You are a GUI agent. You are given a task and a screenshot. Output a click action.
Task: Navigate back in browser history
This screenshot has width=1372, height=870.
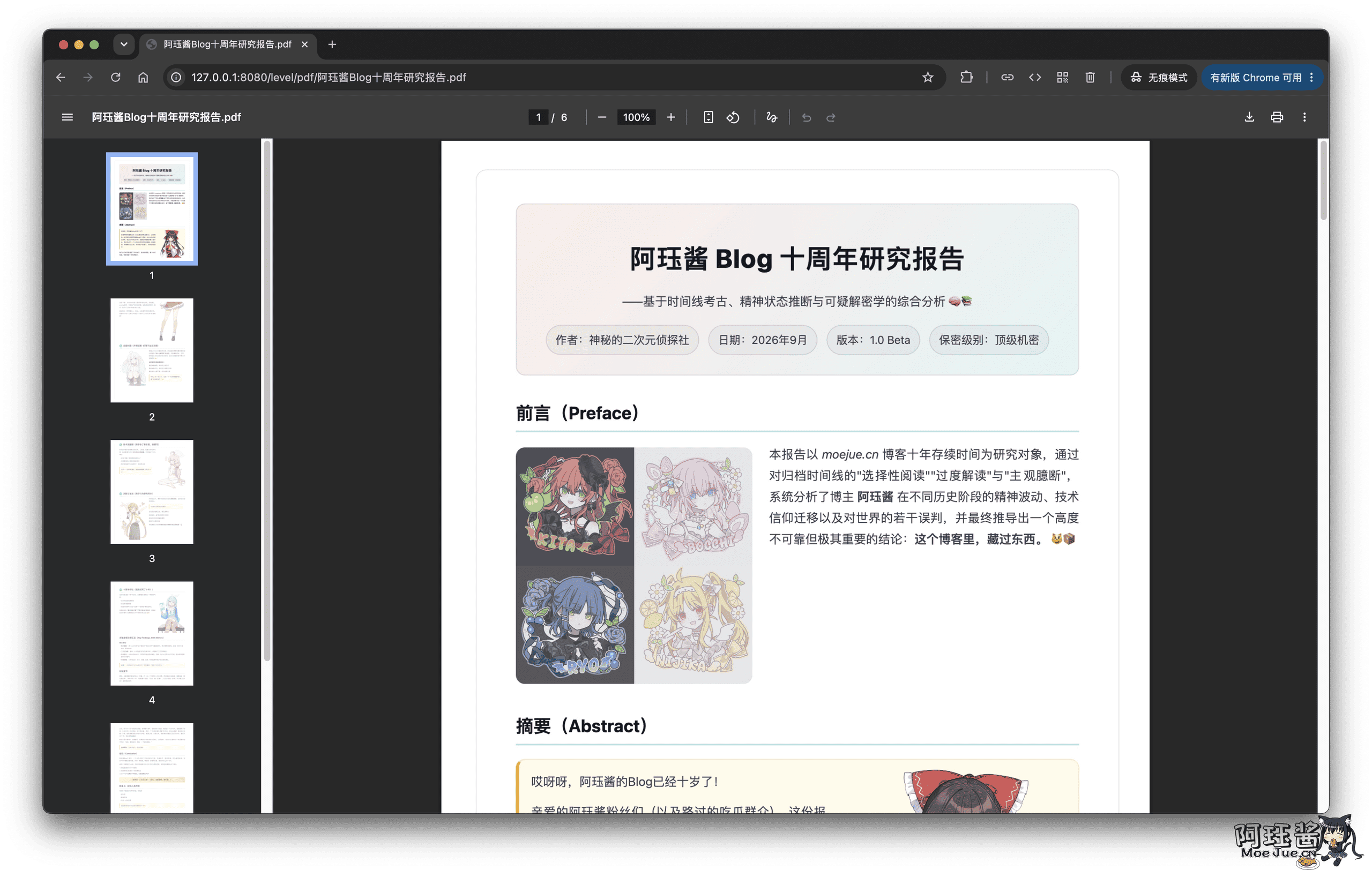point(61,78)
